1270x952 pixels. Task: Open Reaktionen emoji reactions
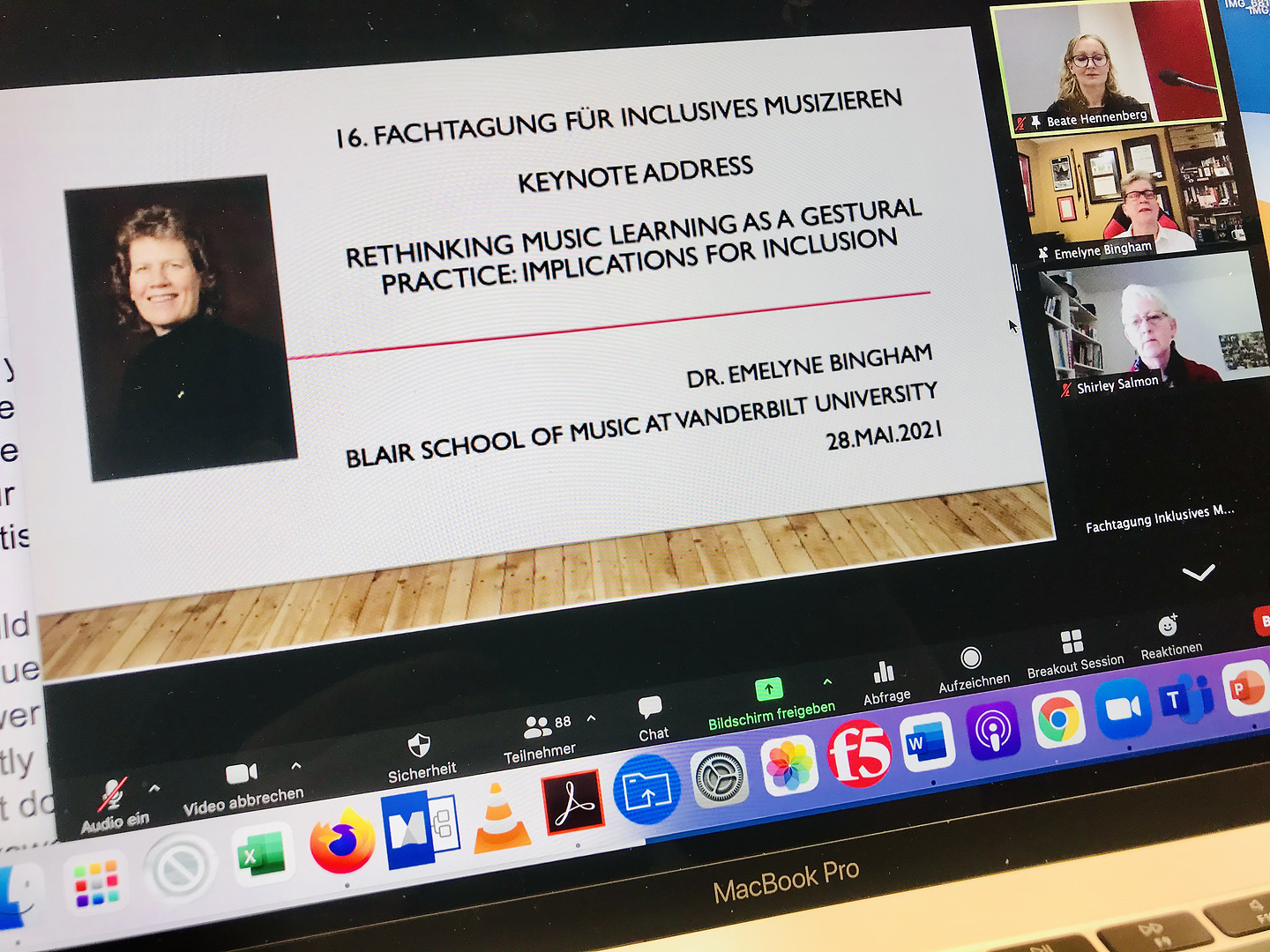tap(1168, 626)
